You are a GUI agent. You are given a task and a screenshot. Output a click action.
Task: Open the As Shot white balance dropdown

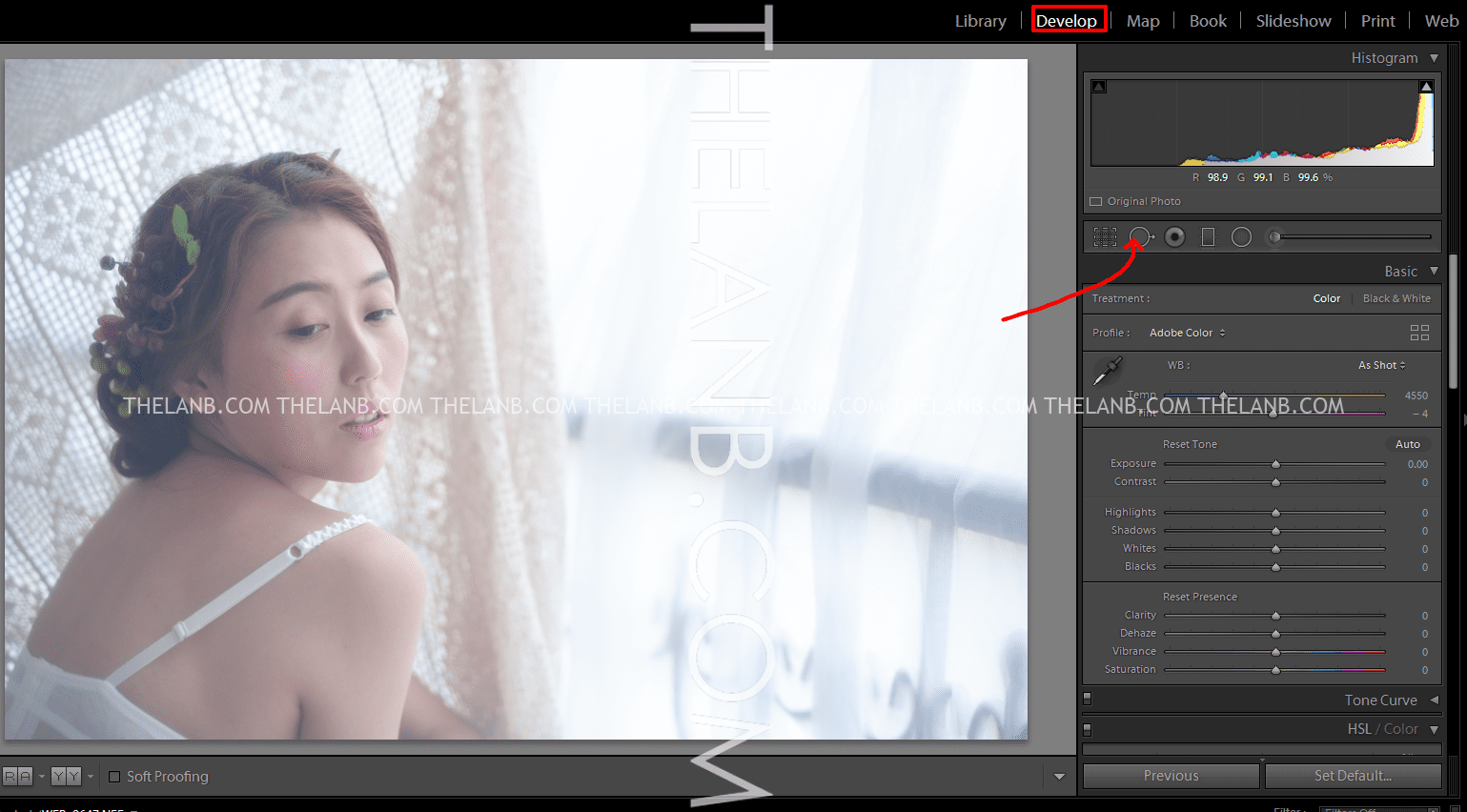click(x=1381, y=365)
